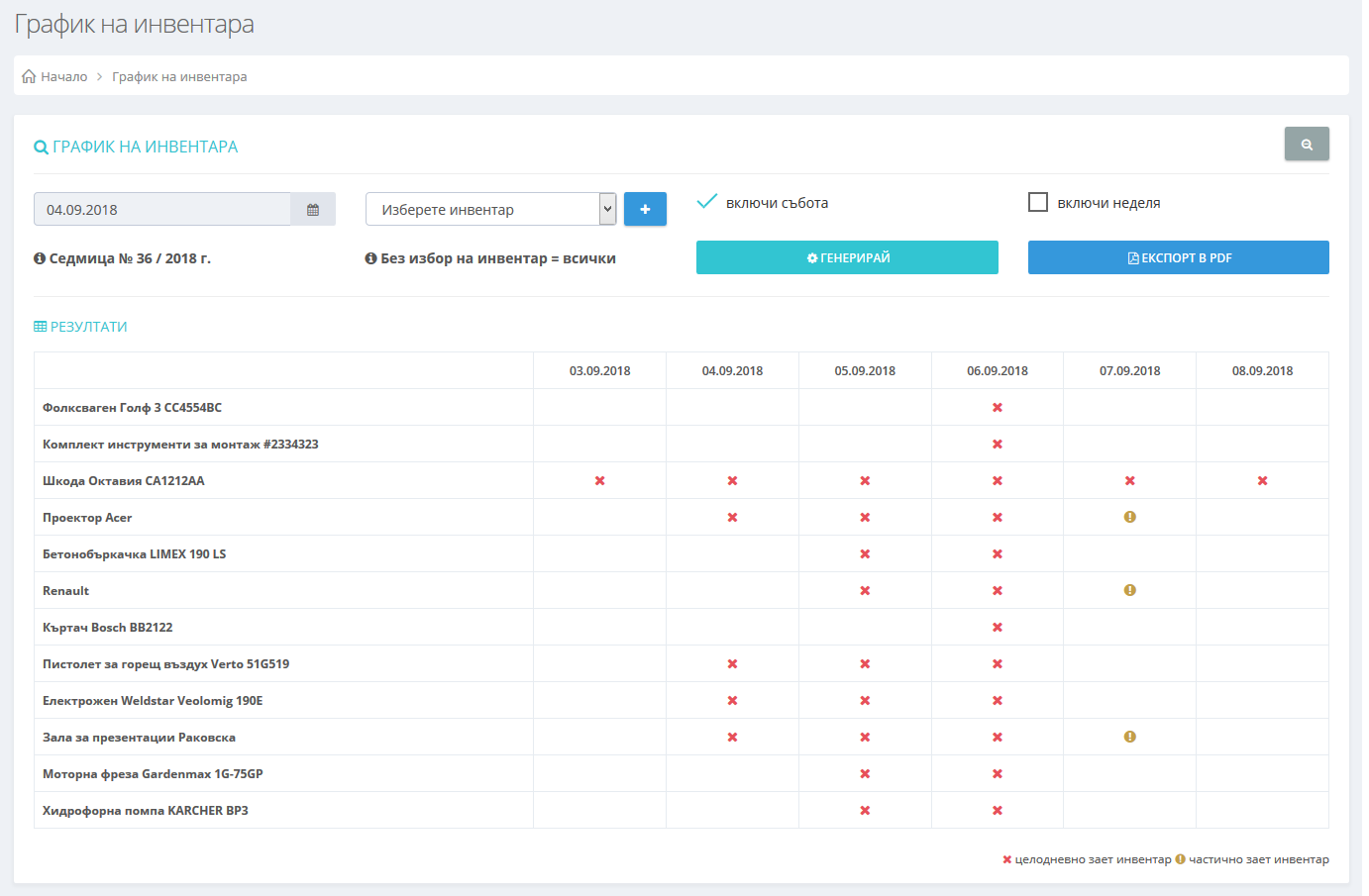
Task: Click the red X for Шкода Октавия on 03.09.2018
Action: (599, 481)
